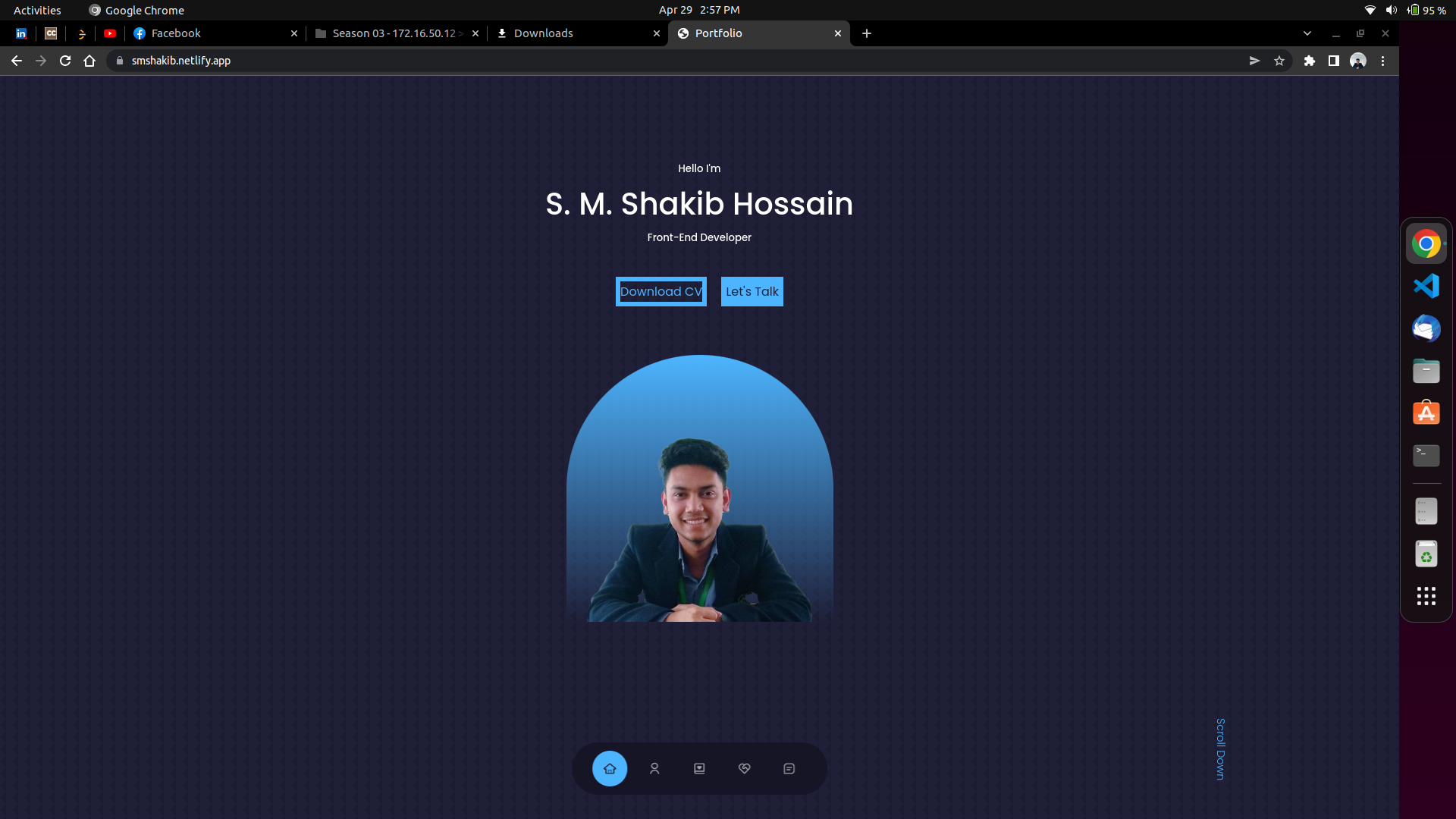Launch Thunderbird from the dock
Viewport: 1456px width, 819px height.
[x=1426, y=328]
